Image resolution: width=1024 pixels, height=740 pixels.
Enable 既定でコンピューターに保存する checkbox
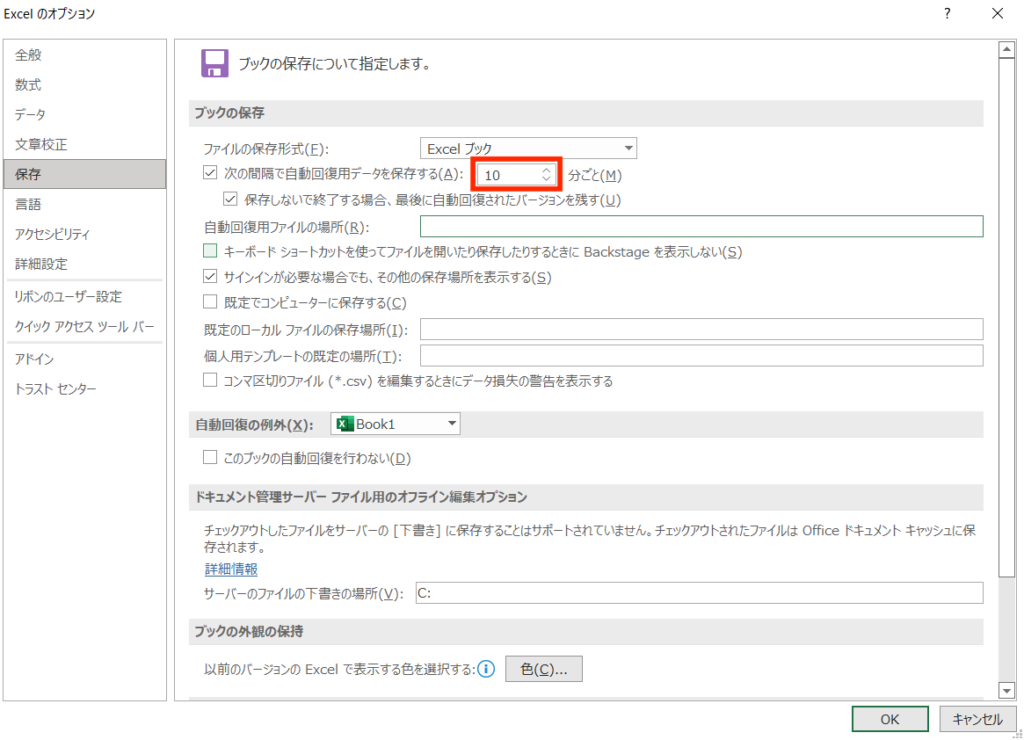[x=210, y=302]
